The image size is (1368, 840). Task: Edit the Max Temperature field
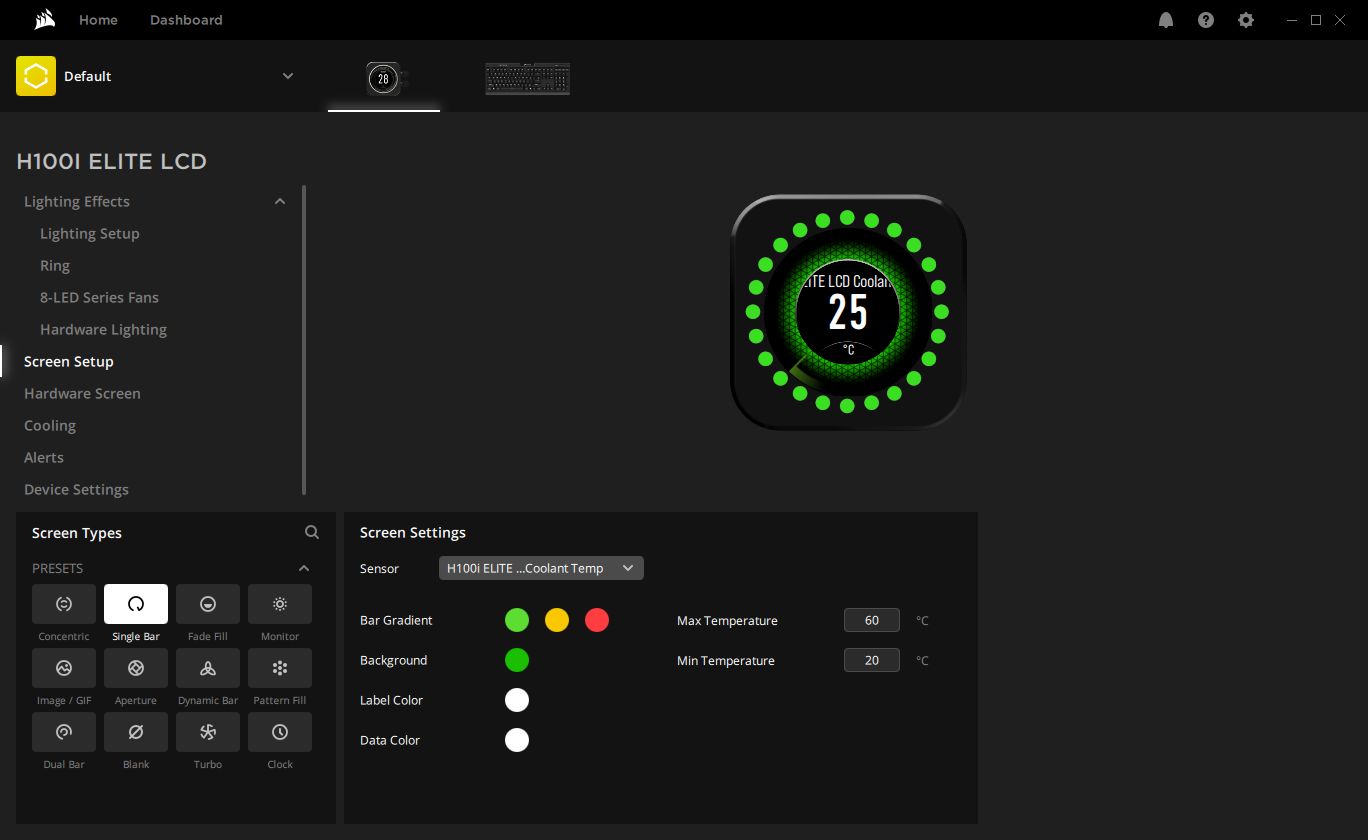[872, 620]
